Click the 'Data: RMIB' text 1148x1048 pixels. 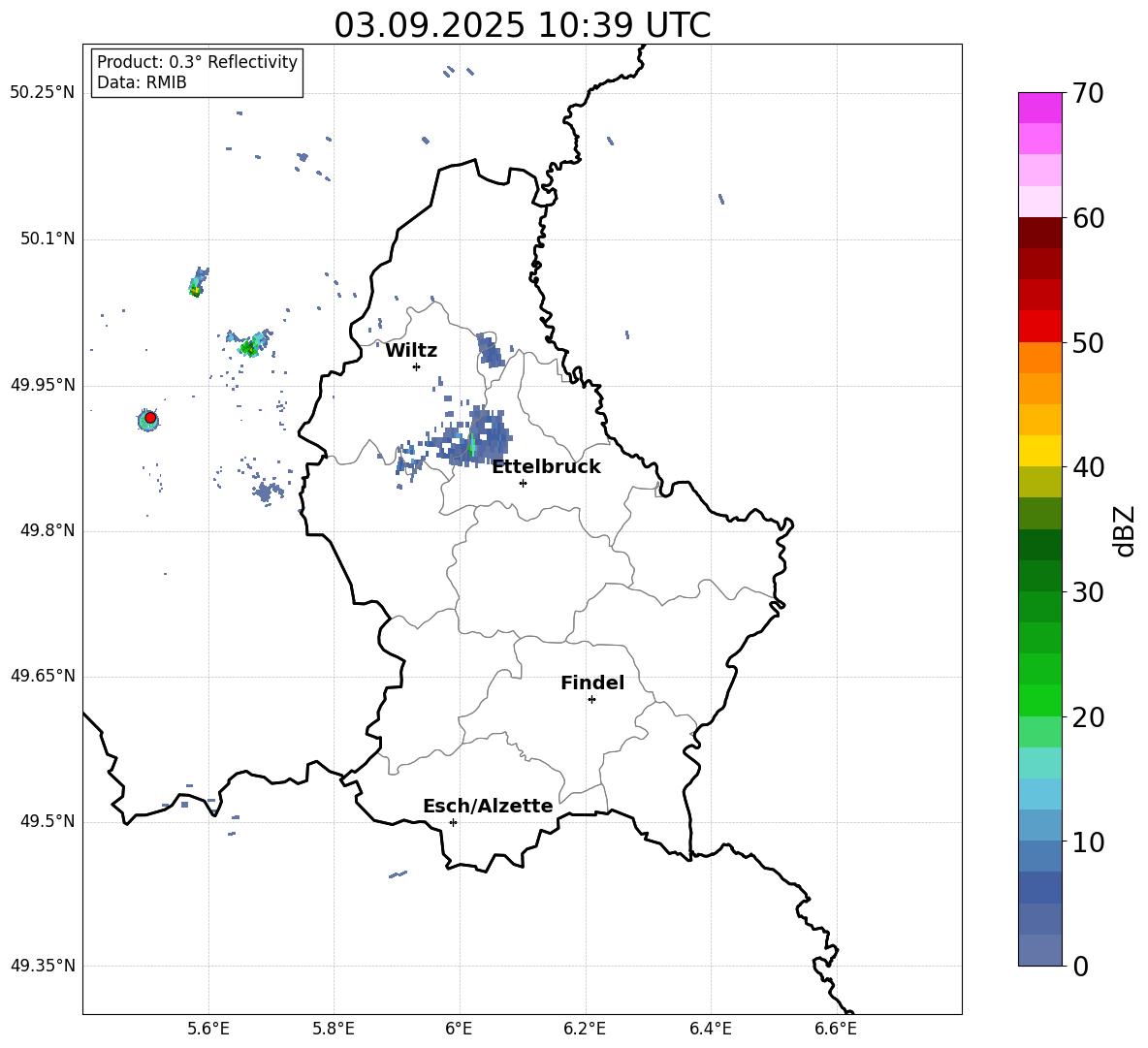(x=142, y=82)
